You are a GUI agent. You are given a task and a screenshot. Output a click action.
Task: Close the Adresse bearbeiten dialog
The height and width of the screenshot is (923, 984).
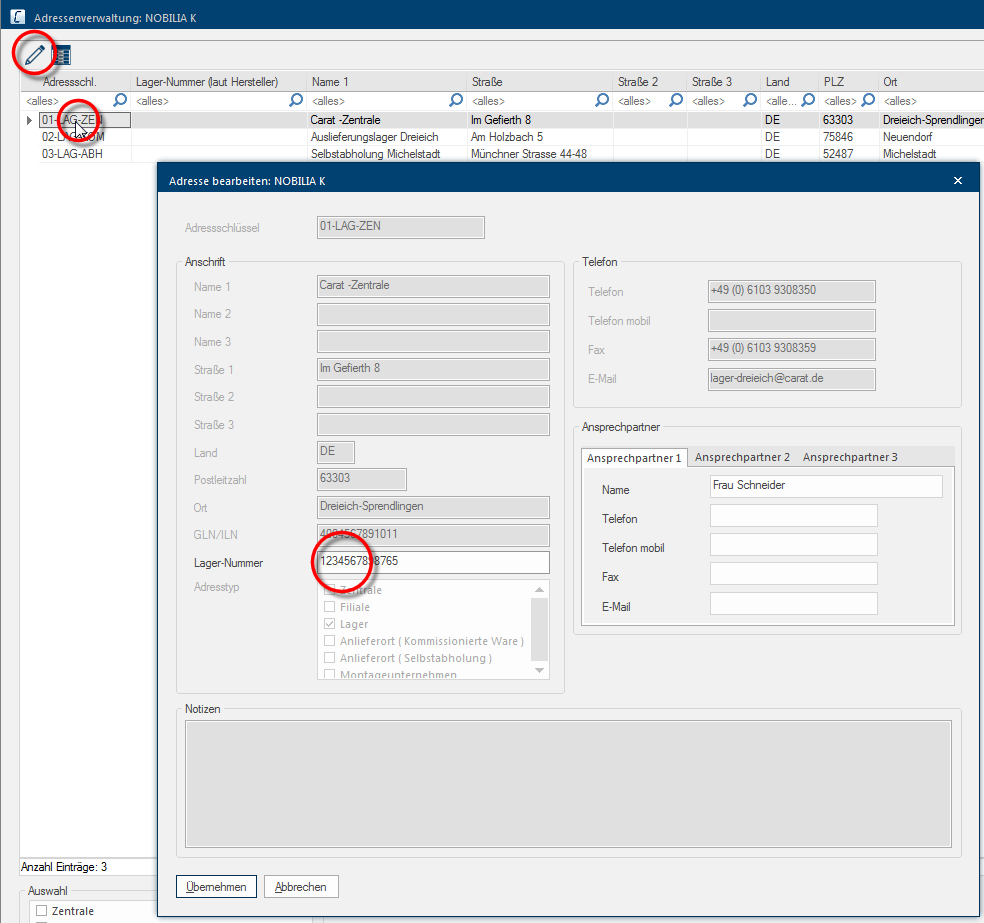coord(958,180)
